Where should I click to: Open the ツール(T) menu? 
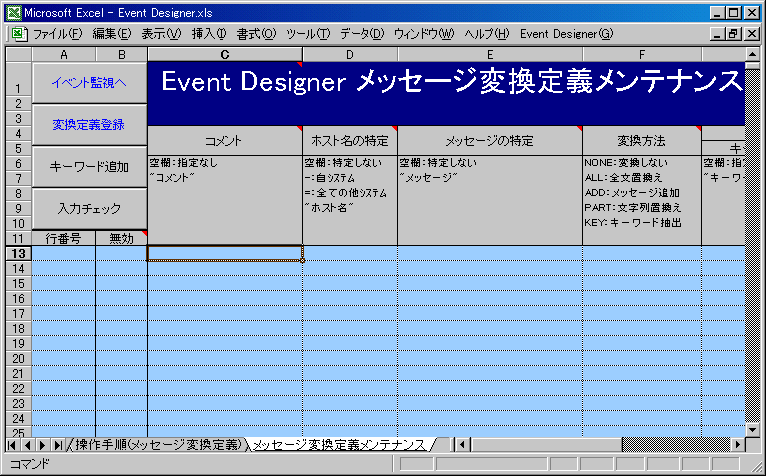pos(308,34)
